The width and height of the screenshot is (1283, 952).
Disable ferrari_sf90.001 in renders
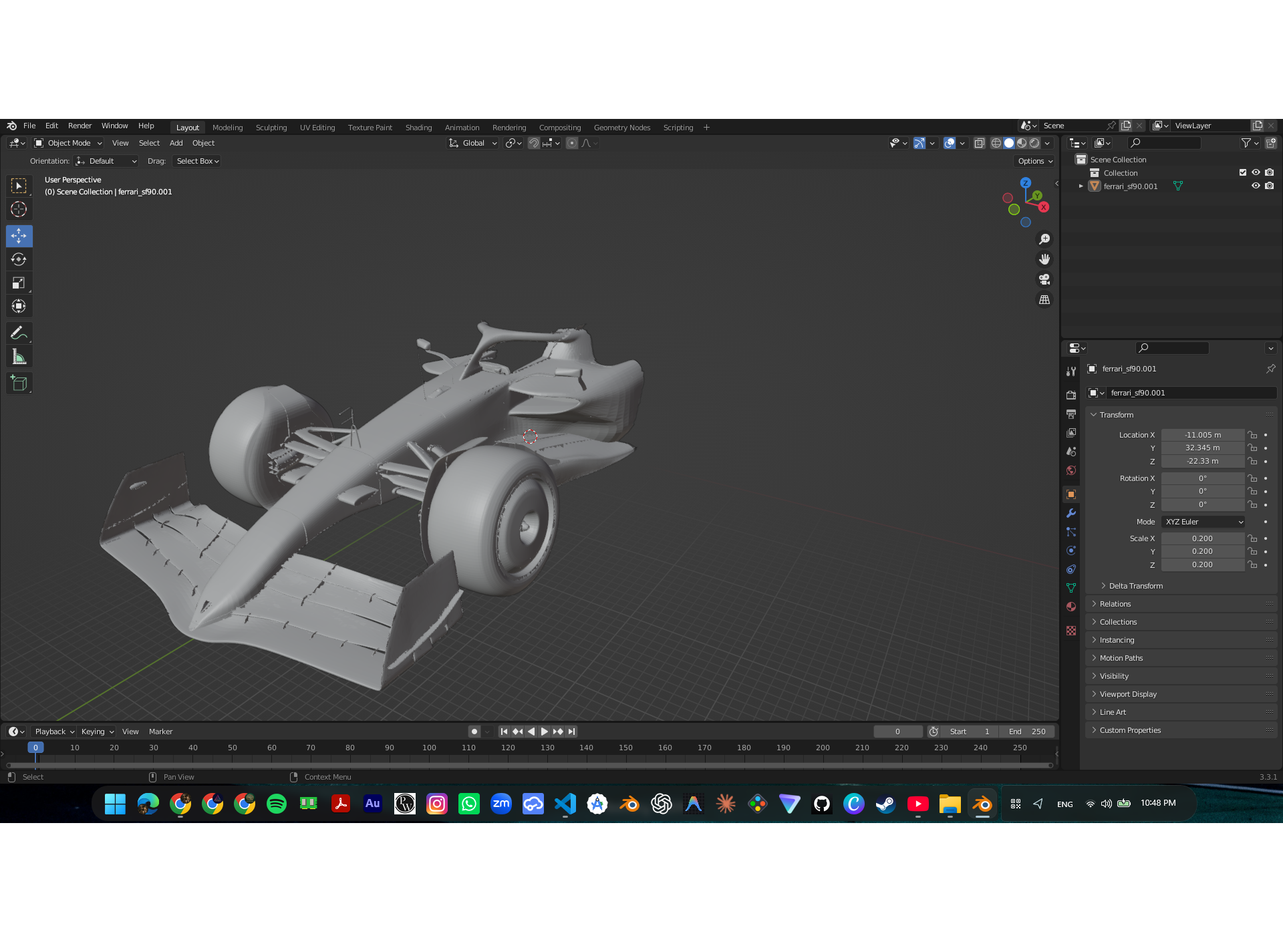[x=1270, y=186]
